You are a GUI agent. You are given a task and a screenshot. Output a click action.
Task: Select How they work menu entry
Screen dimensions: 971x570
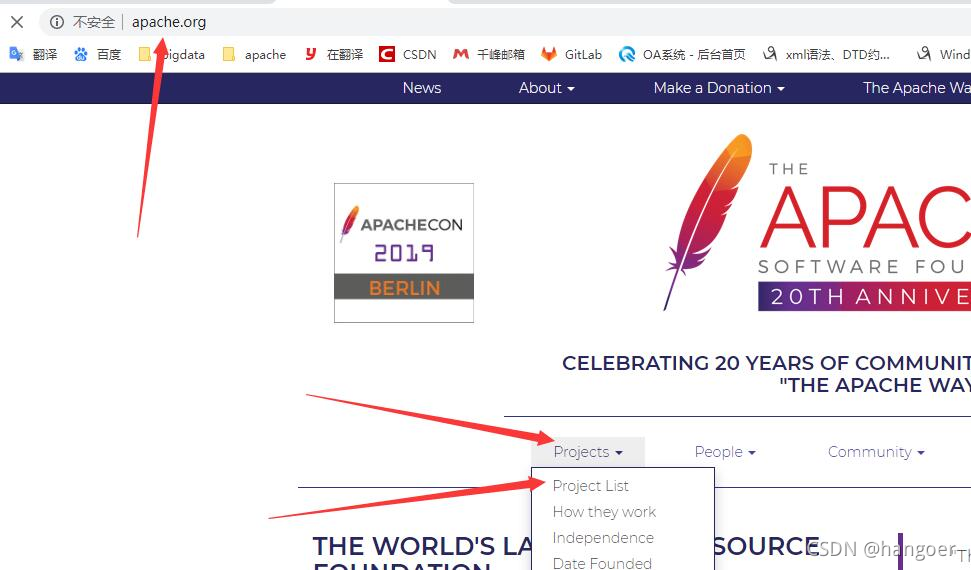coord(604,512)
